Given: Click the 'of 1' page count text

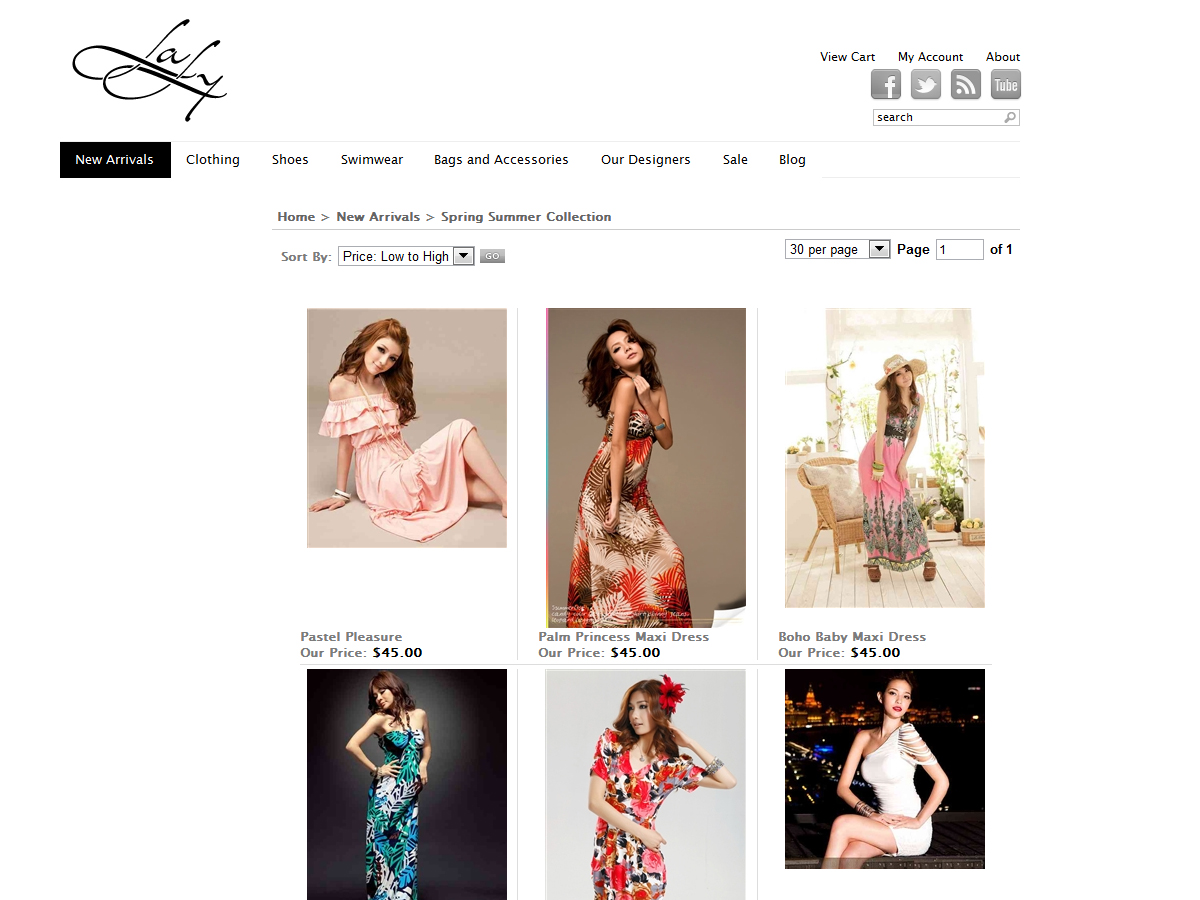Looking at the screenshot, I should click(1001, 250).
